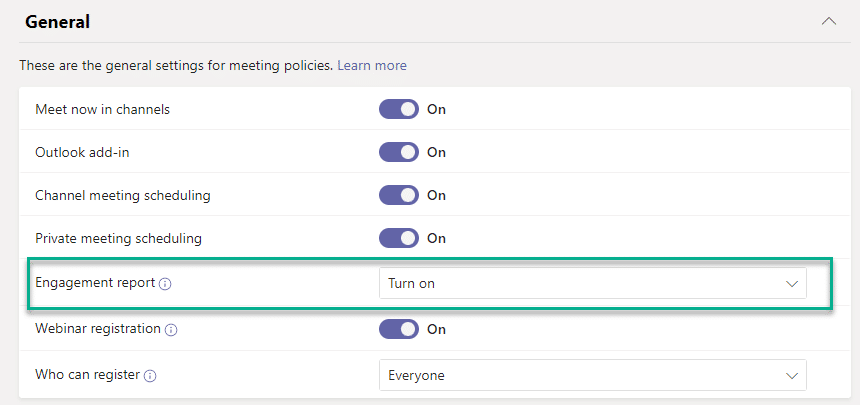Open the Who can register 'Everyone' dropdown
The height and width of the screenshot is (405, 860).
[x=592, y=375]
